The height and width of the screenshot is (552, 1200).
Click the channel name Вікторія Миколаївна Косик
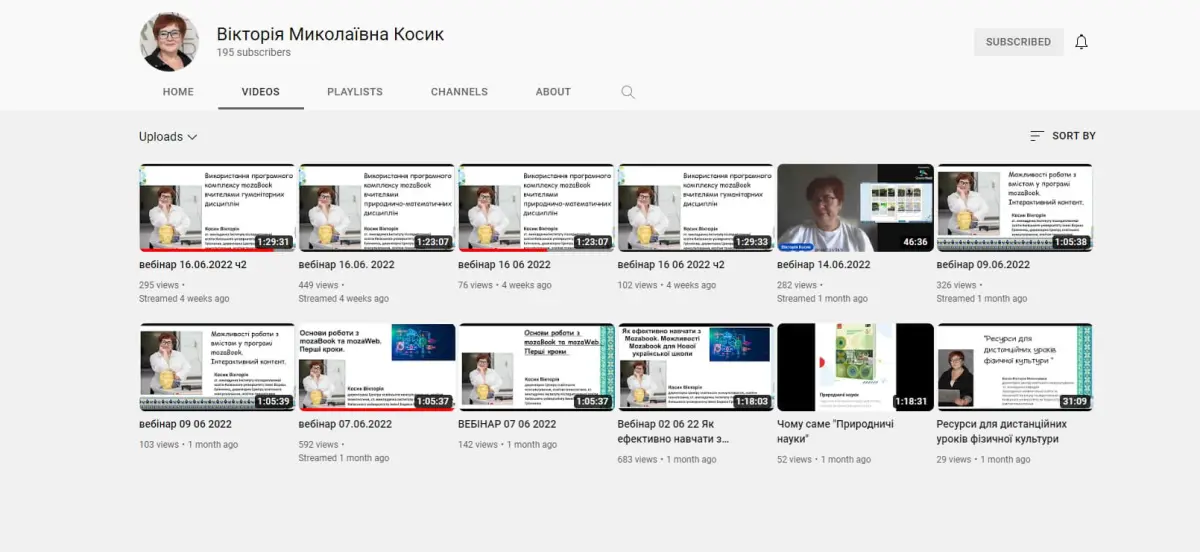tap(330, 34)
